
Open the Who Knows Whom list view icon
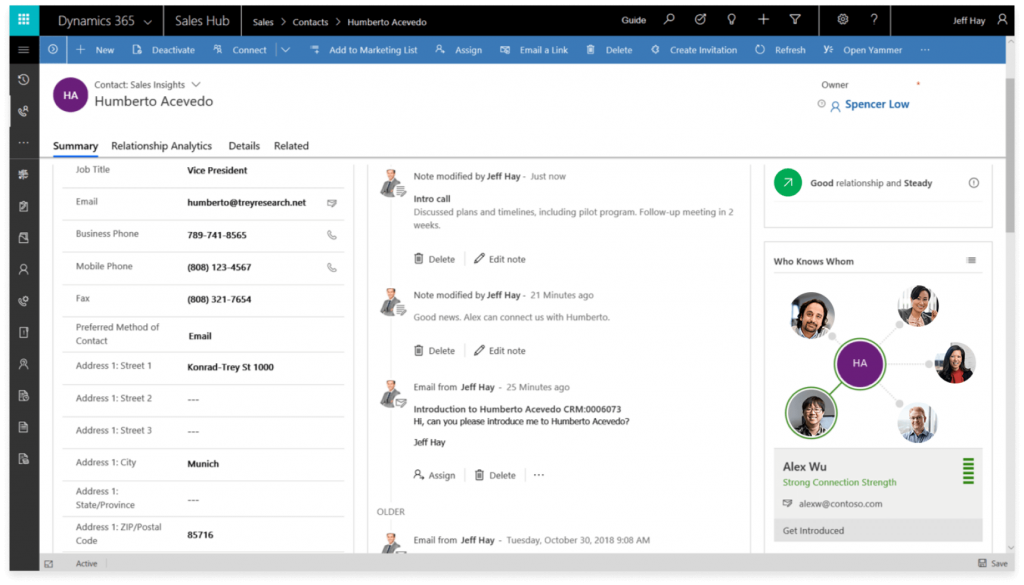click(971, 261)
